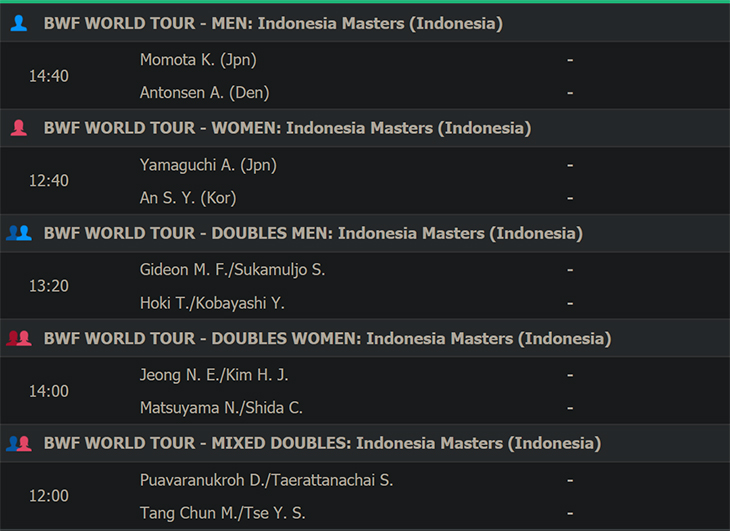
Task: Click the mixed doubles blue-red pair icon
Action: 19,443
